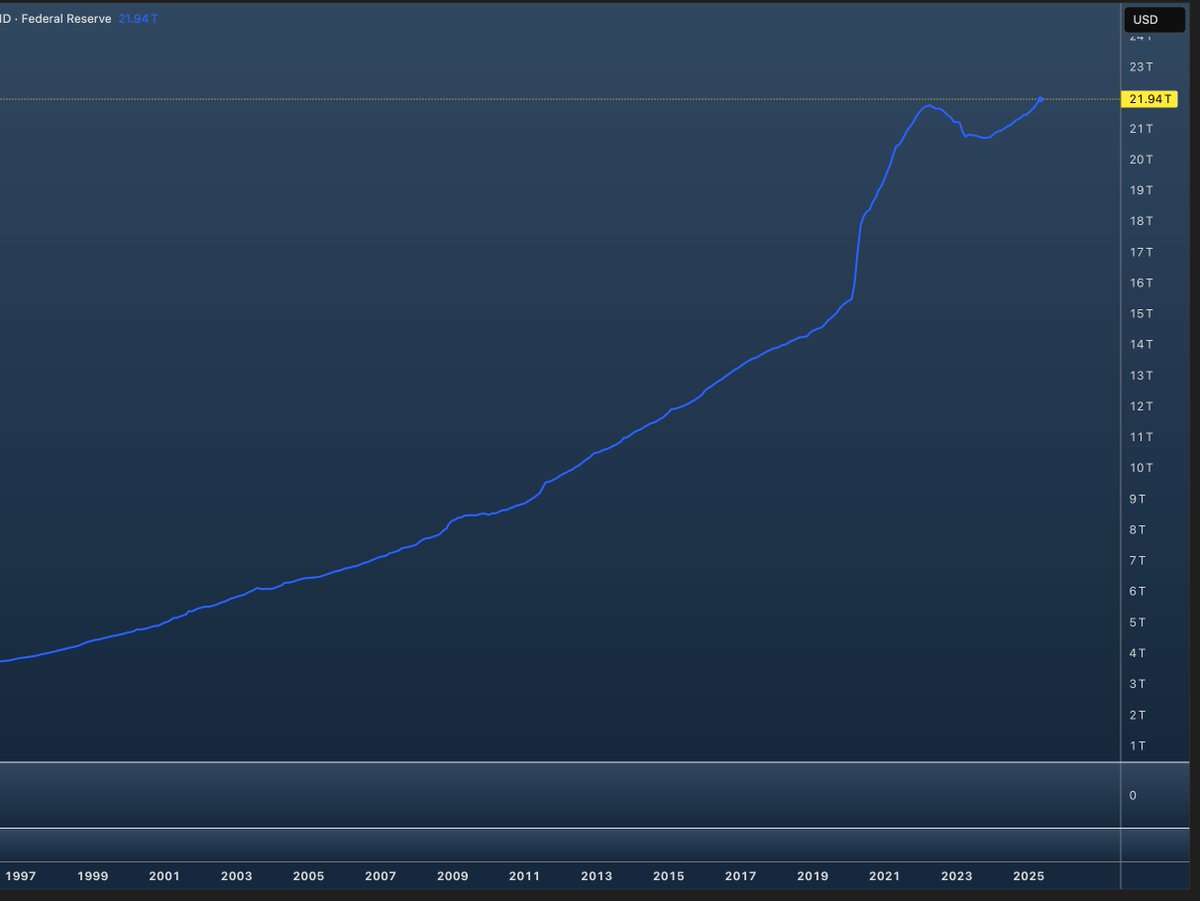Click the 19 T price axis label
Image resolution: width=1200 pixels, height=901 pixels.
point(1141,190)
